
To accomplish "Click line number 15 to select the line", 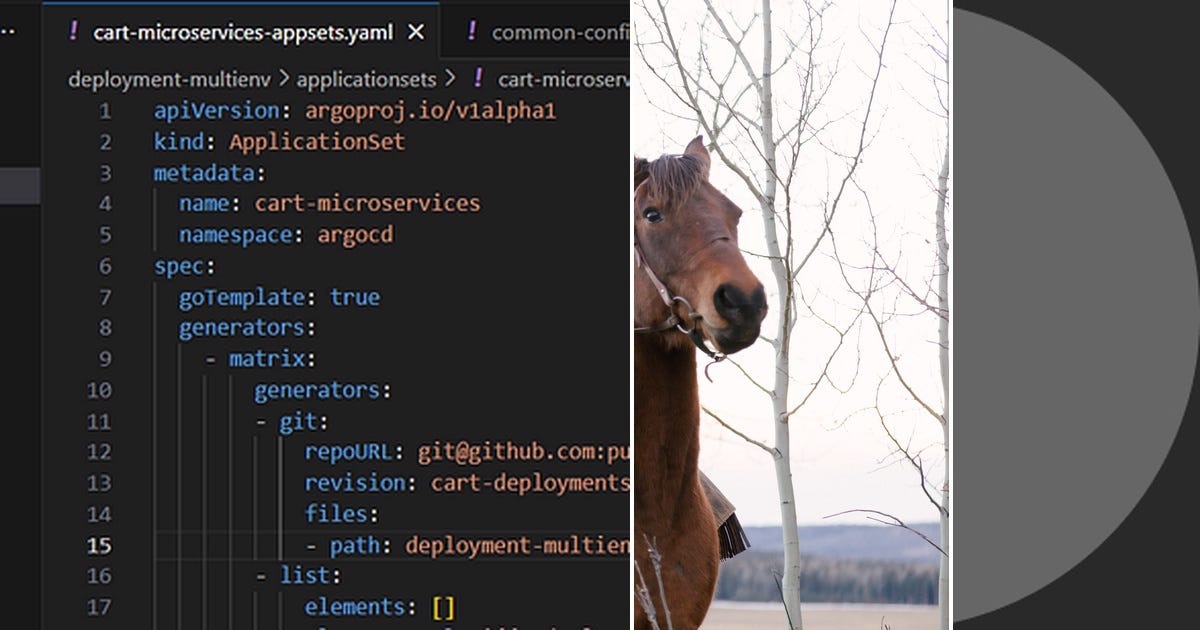I will (99, 545).
